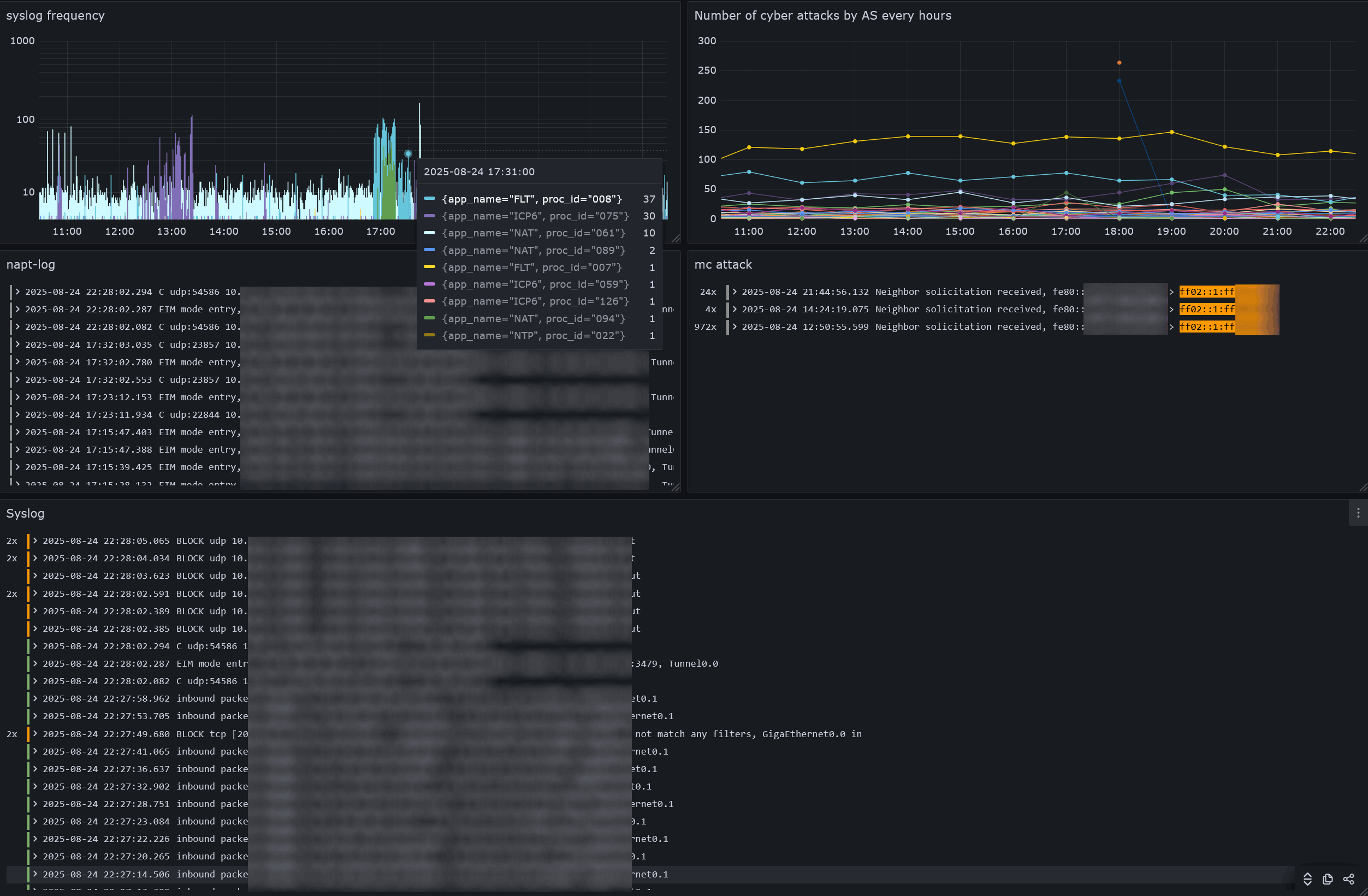Click FLT proc_id 008 cyan series swatch
Viewport: 1368px width, 896px height.
[x=429, y=199]
